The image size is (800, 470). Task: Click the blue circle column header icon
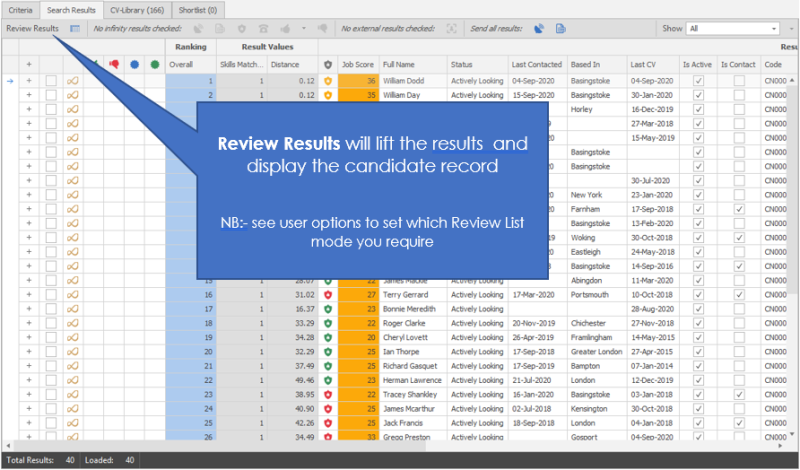(134, 64)
